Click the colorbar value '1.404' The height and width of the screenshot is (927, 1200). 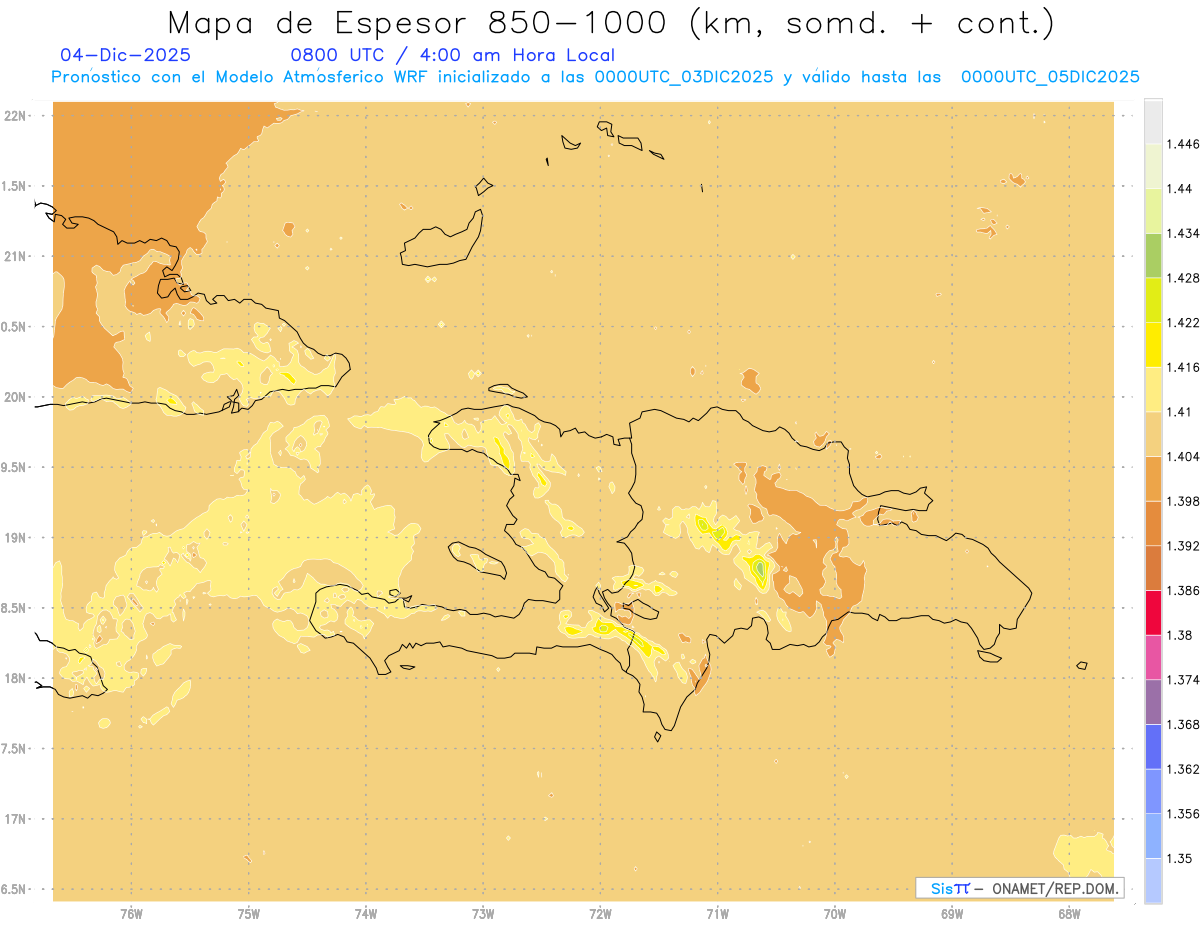coord(1185,456)
